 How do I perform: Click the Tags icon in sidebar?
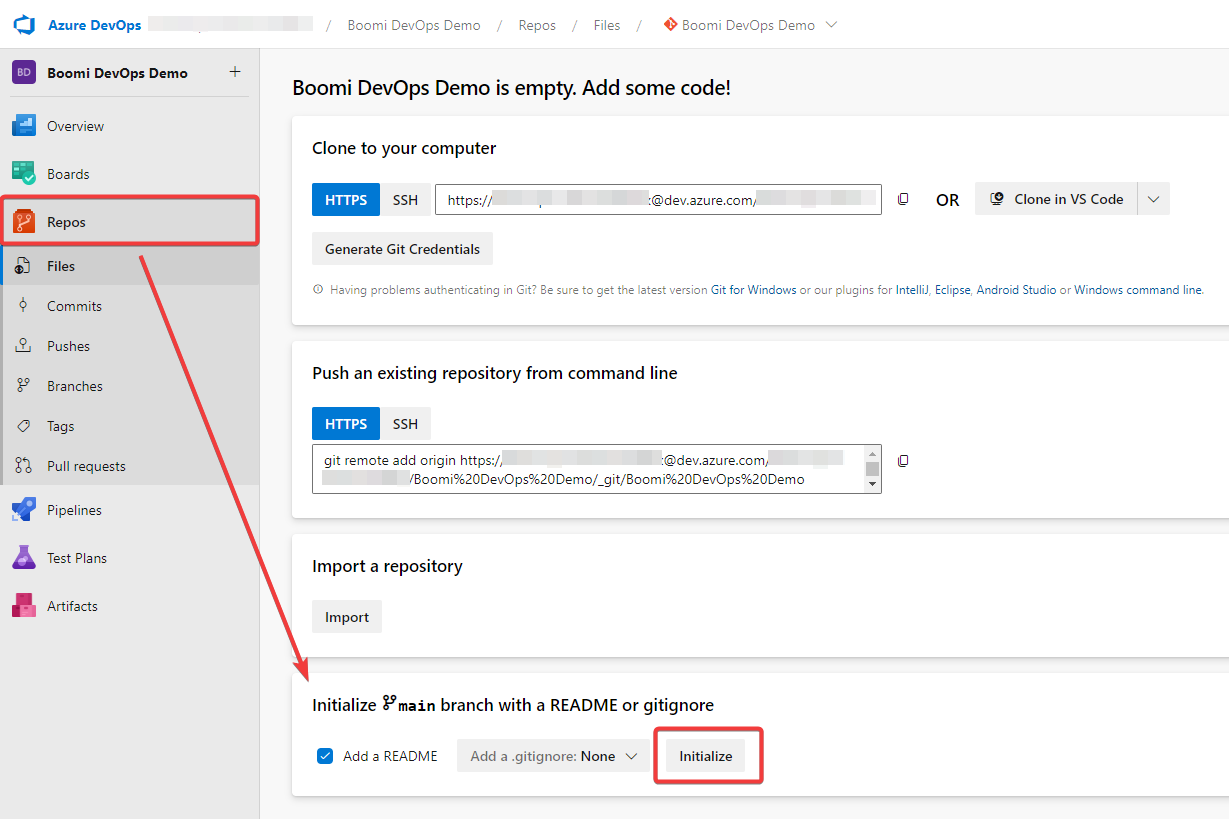(x=24, y=426)
